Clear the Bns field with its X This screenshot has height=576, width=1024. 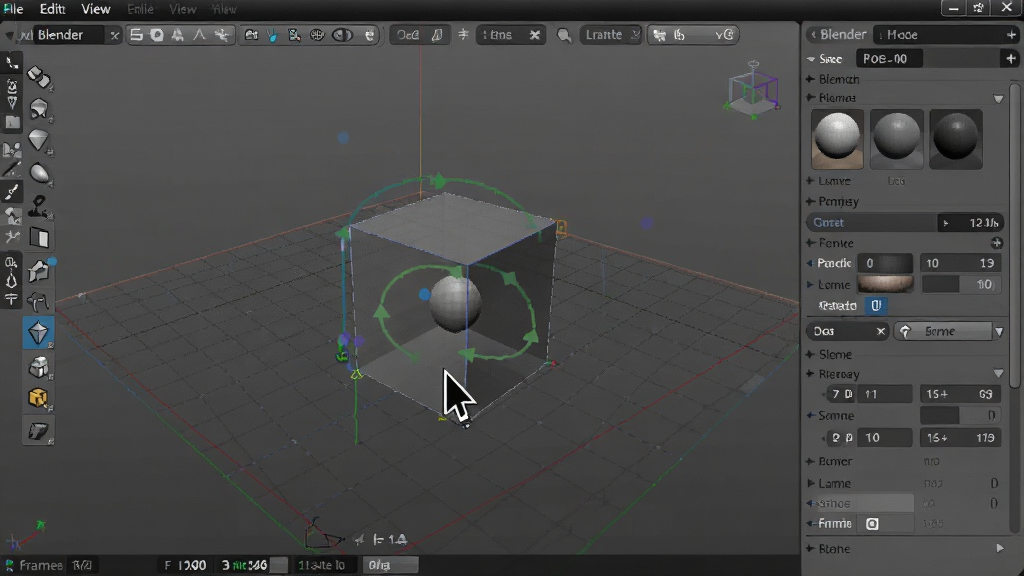[x=535, y=35]
